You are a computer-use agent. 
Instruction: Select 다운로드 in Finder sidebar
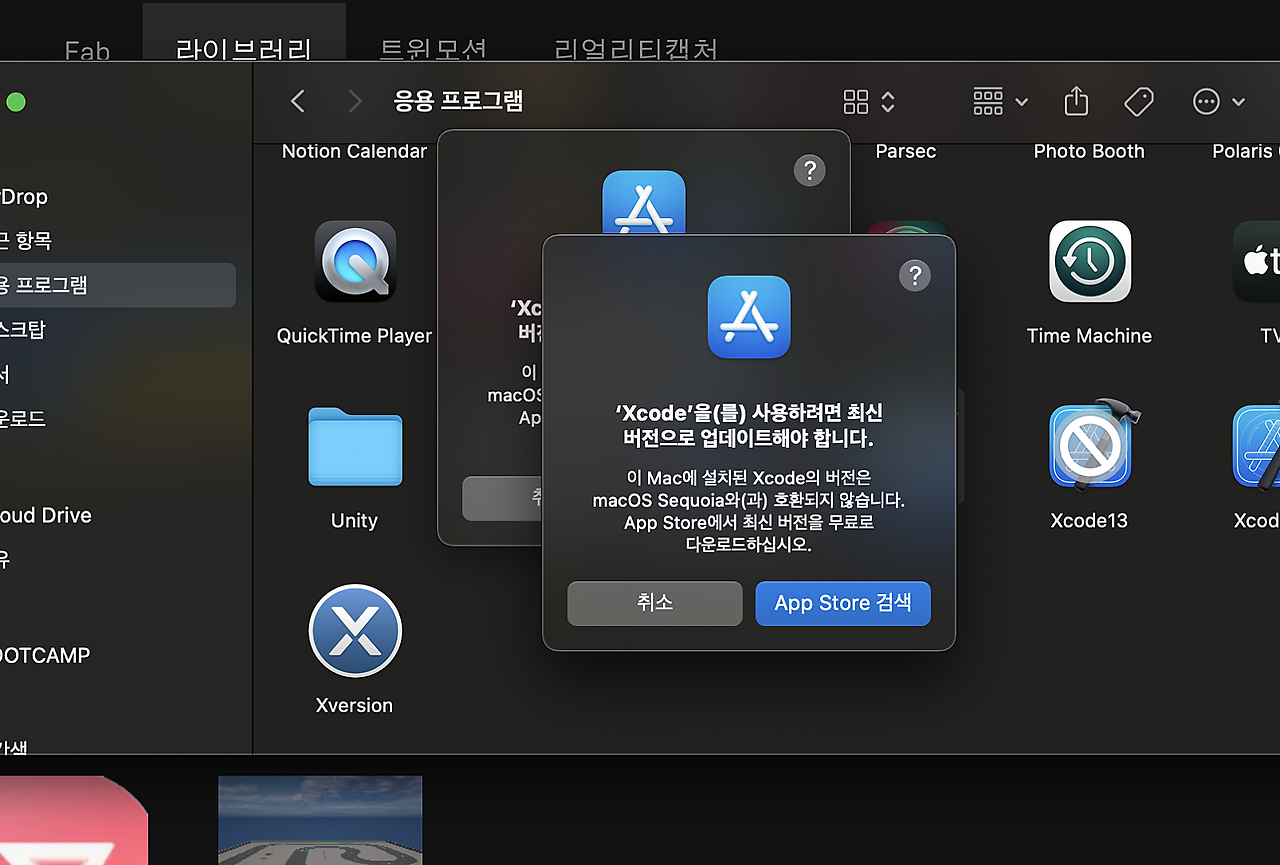pyautogui.click(x=23, y=418)
